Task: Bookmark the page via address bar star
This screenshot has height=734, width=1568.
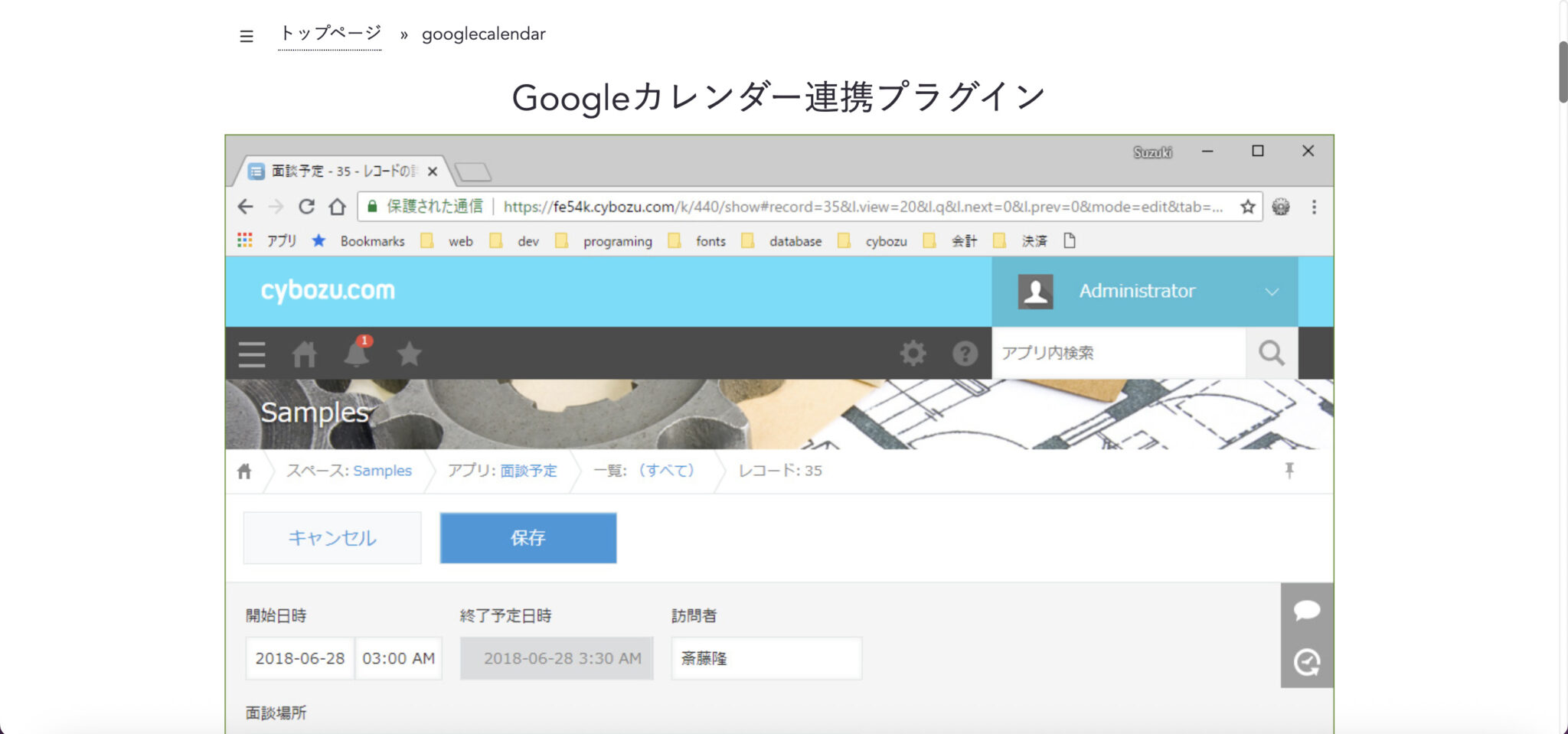Action: (x=1247, y=207)
